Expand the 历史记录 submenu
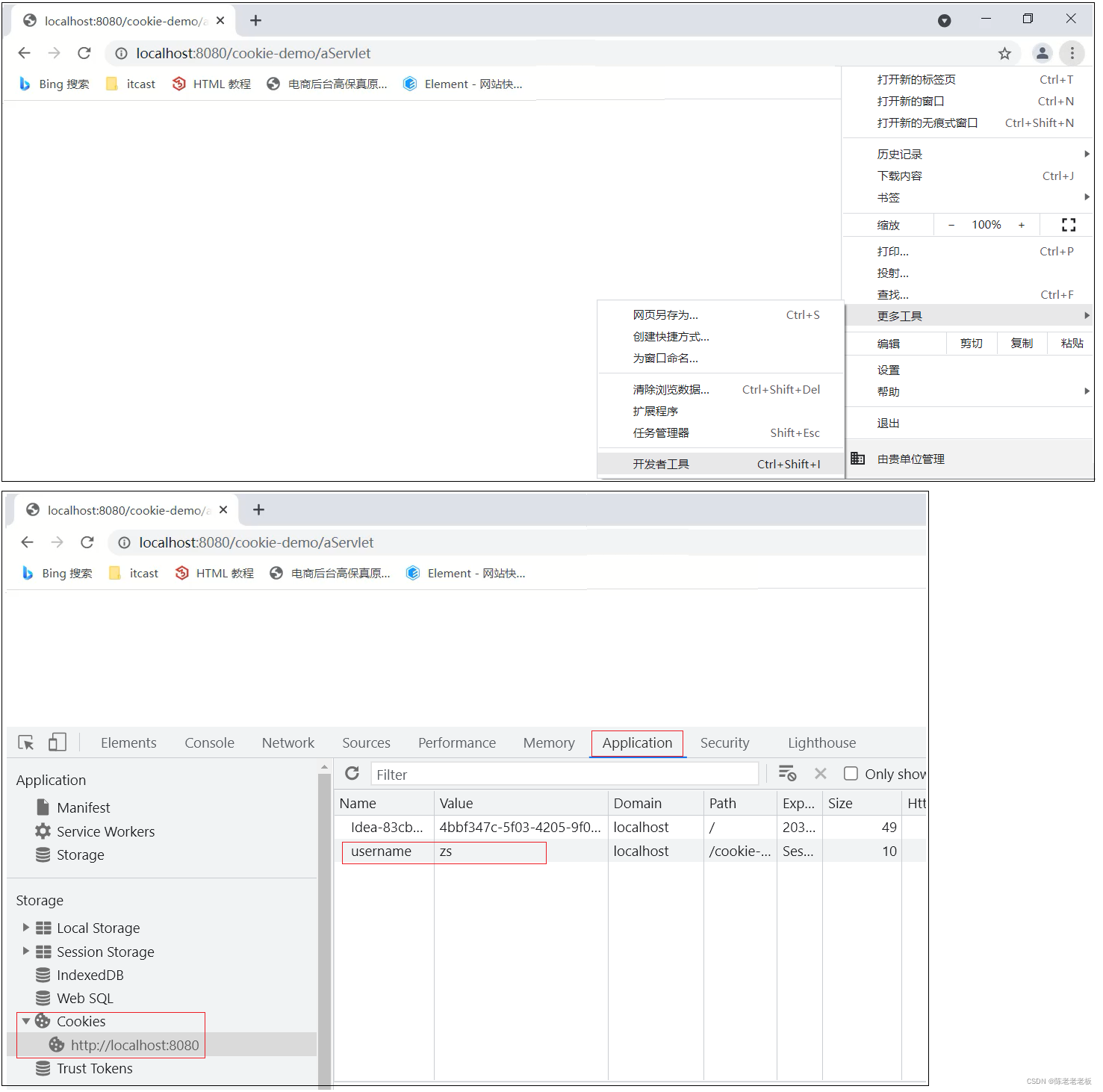The height and width of the screenshot is (1092, 1103). pos(968,155)
